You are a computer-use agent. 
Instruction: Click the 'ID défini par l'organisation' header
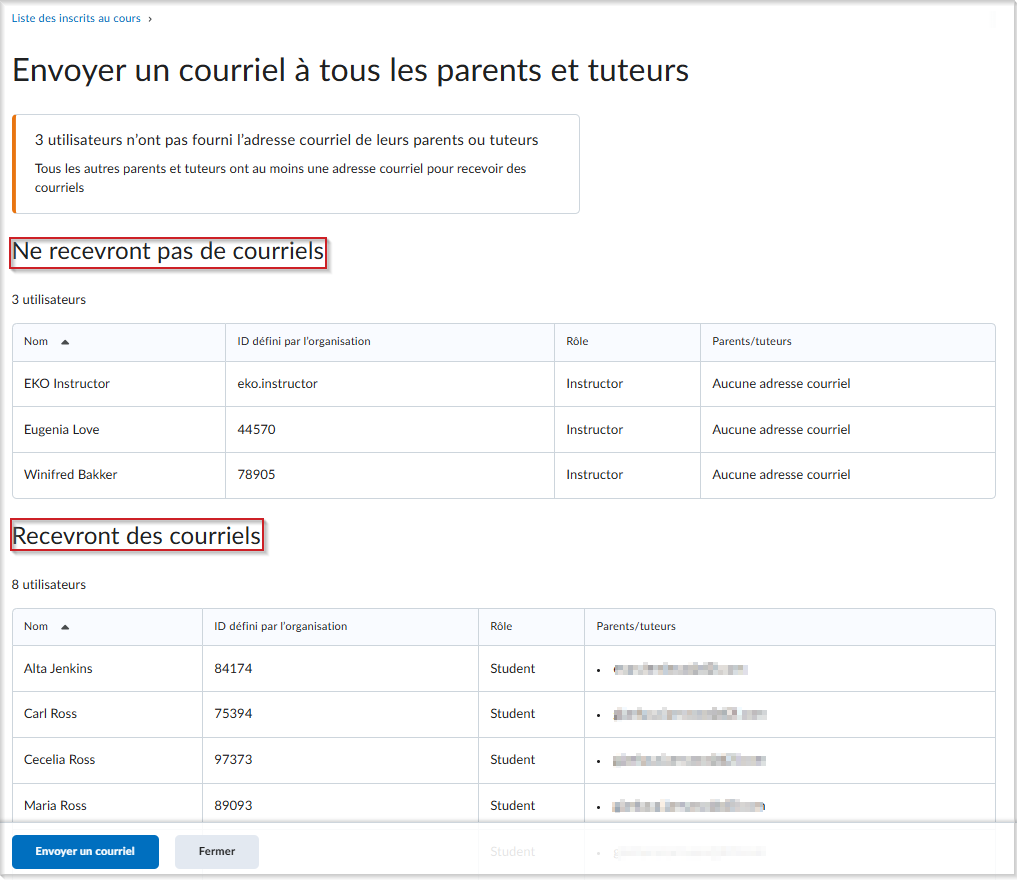click(x=305, y=341)
